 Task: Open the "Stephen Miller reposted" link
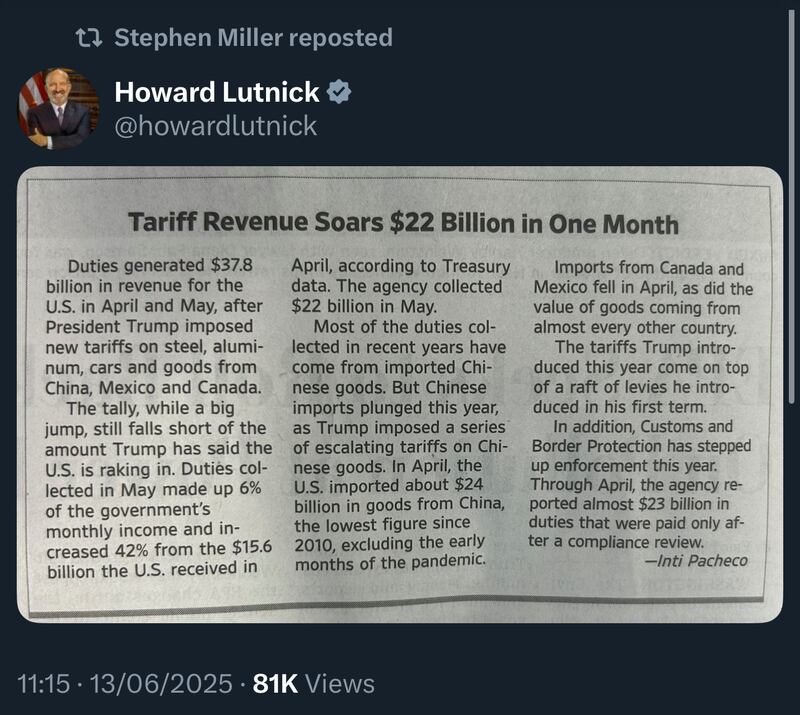point(253,38)
